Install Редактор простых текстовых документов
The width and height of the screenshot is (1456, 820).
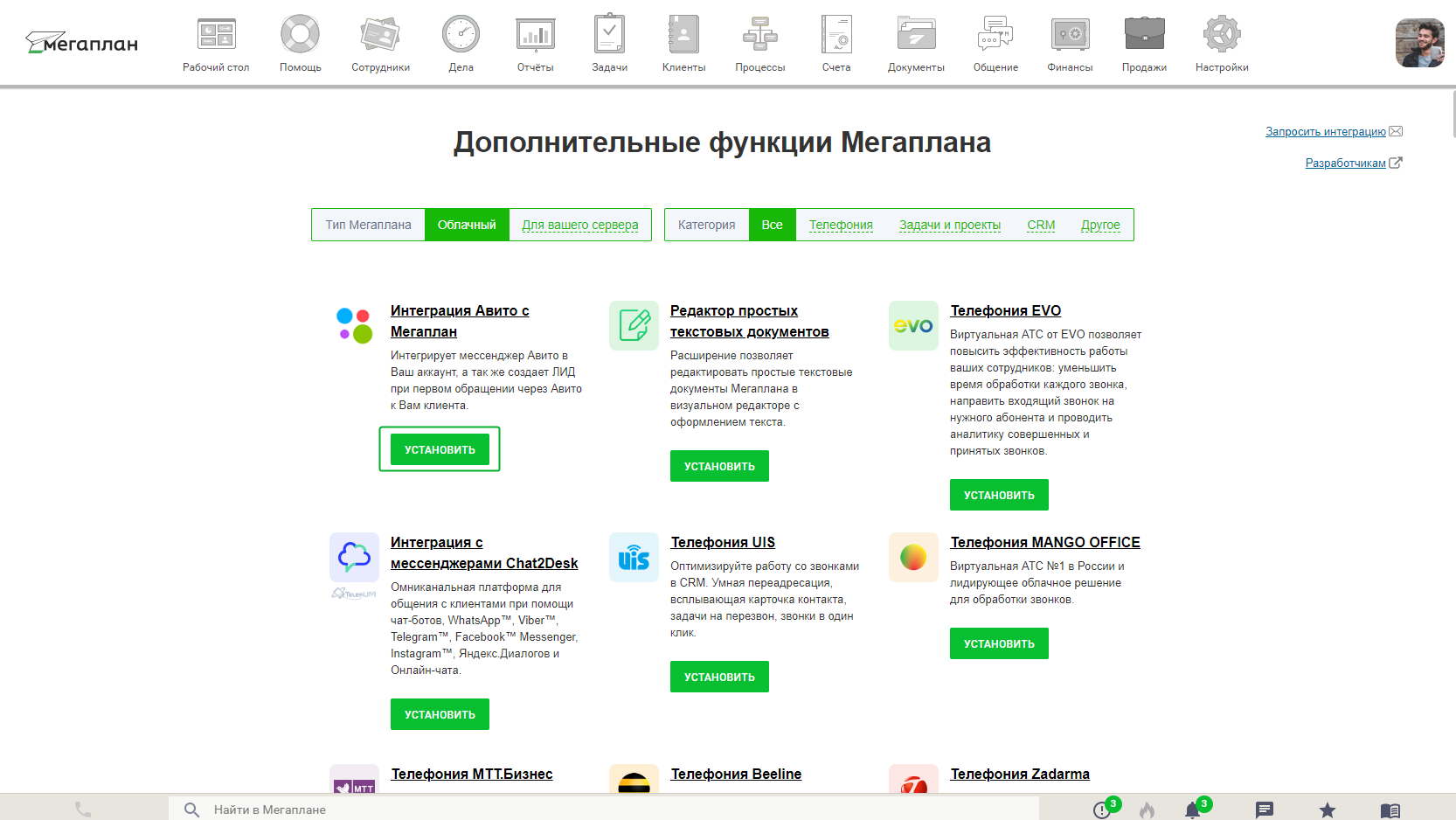point(719,466)
